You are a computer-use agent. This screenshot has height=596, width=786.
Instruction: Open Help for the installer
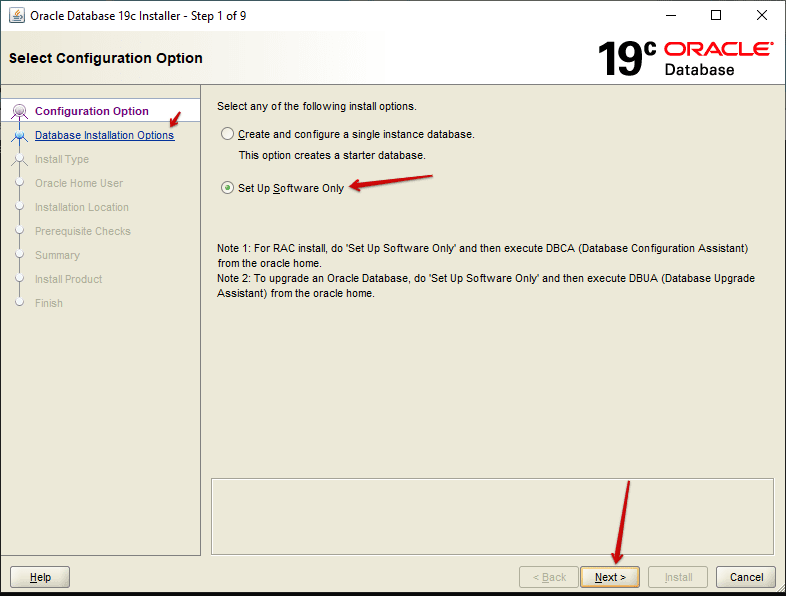[40, 577]
